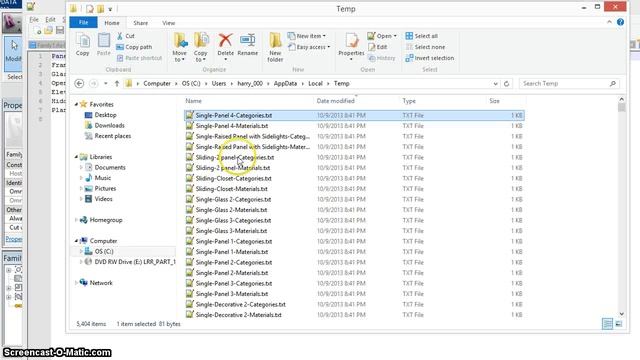Click harry_000 in the address path
The height and width of the screenshot is (360, 640).
[250, 83]
